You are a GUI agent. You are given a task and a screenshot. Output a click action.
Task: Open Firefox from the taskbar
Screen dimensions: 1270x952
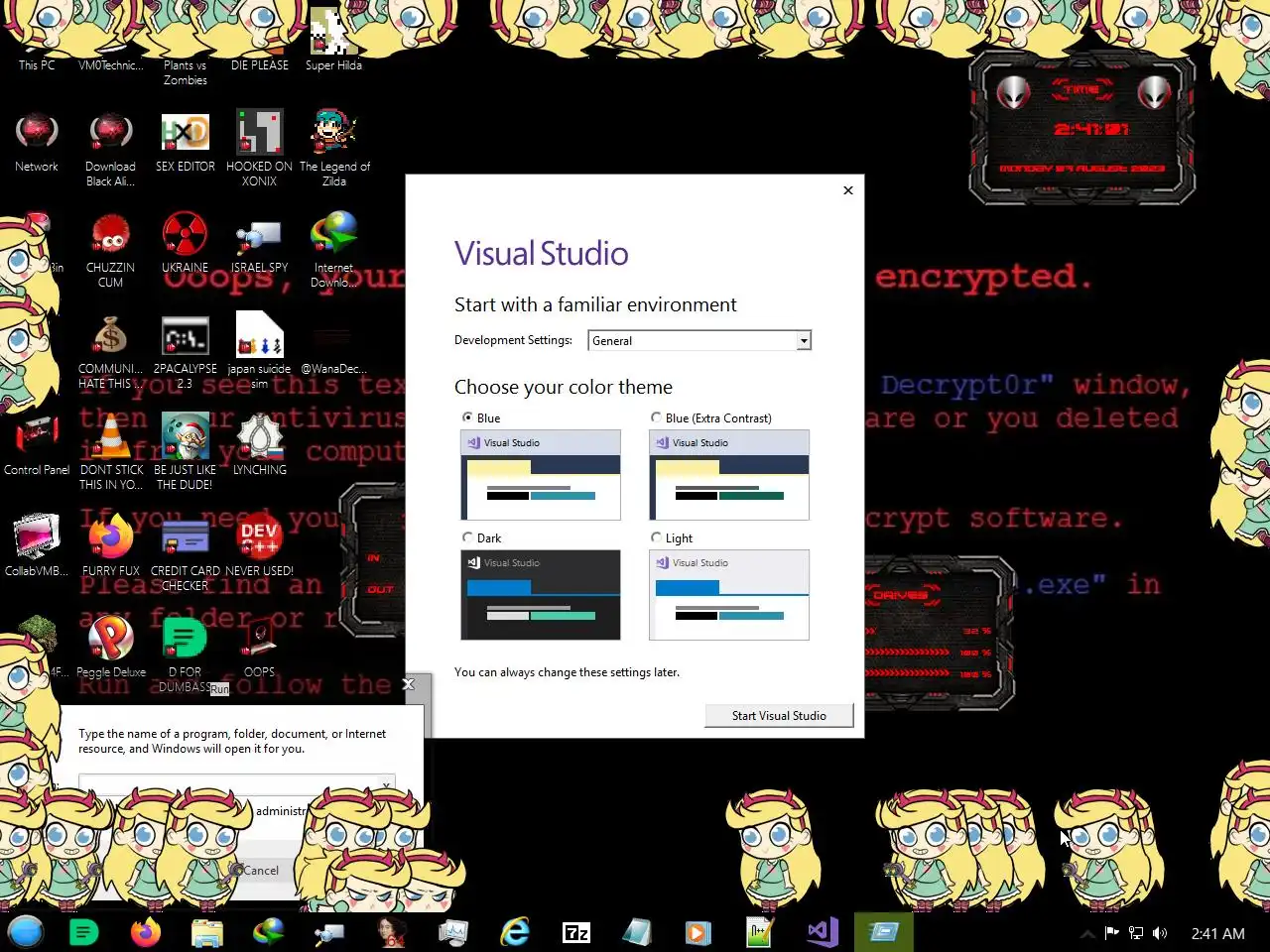pyautogui.click(x=146, y=932)
